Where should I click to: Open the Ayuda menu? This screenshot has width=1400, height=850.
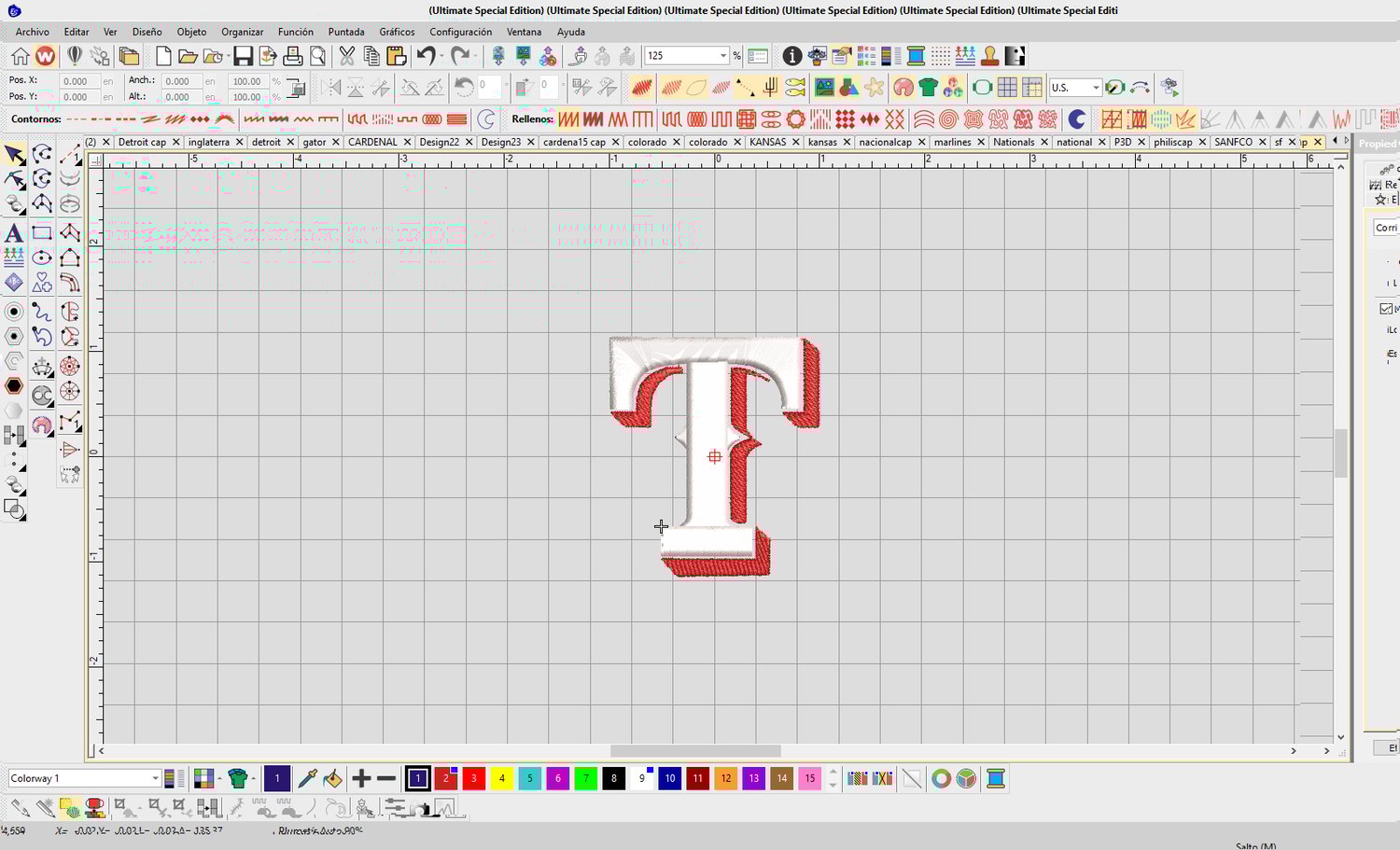571,32
